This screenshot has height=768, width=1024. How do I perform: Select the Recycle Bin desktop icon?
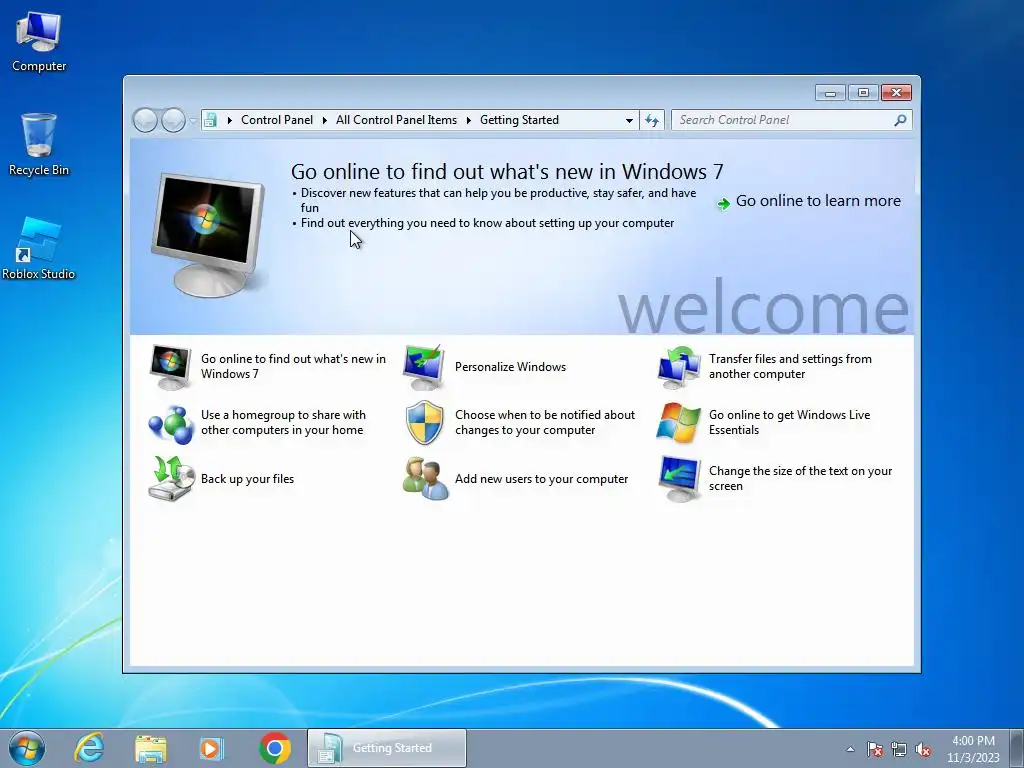tap(39, 144)
